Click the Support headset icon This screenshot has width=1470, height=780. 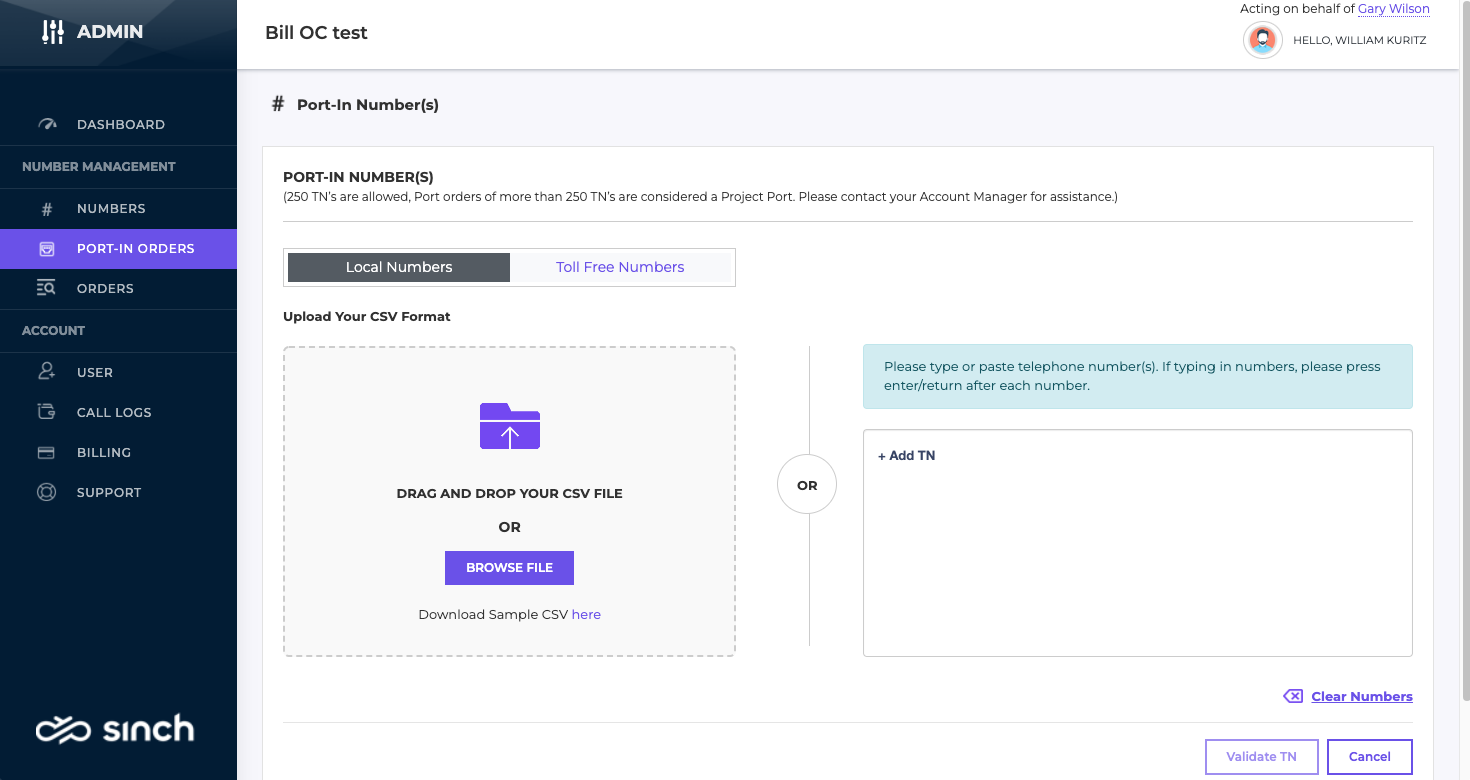click(47, 491)
